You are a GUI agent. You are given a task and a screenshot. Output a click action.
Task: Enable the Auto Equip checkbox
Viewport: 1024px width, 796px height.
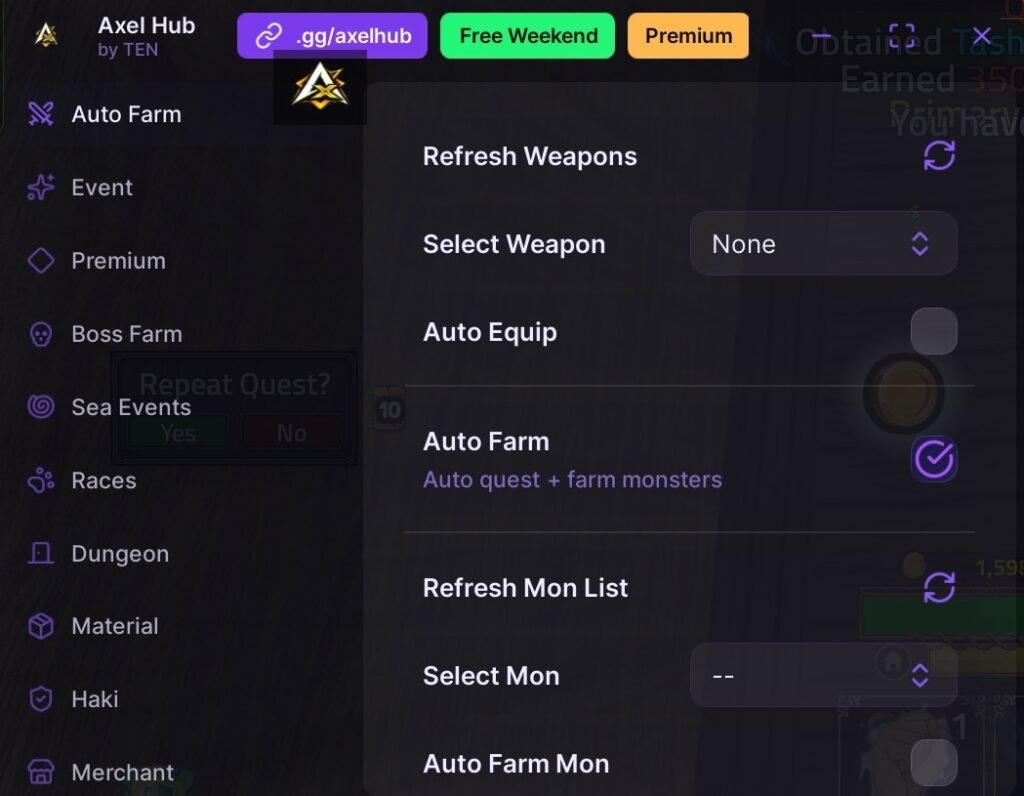933,332
